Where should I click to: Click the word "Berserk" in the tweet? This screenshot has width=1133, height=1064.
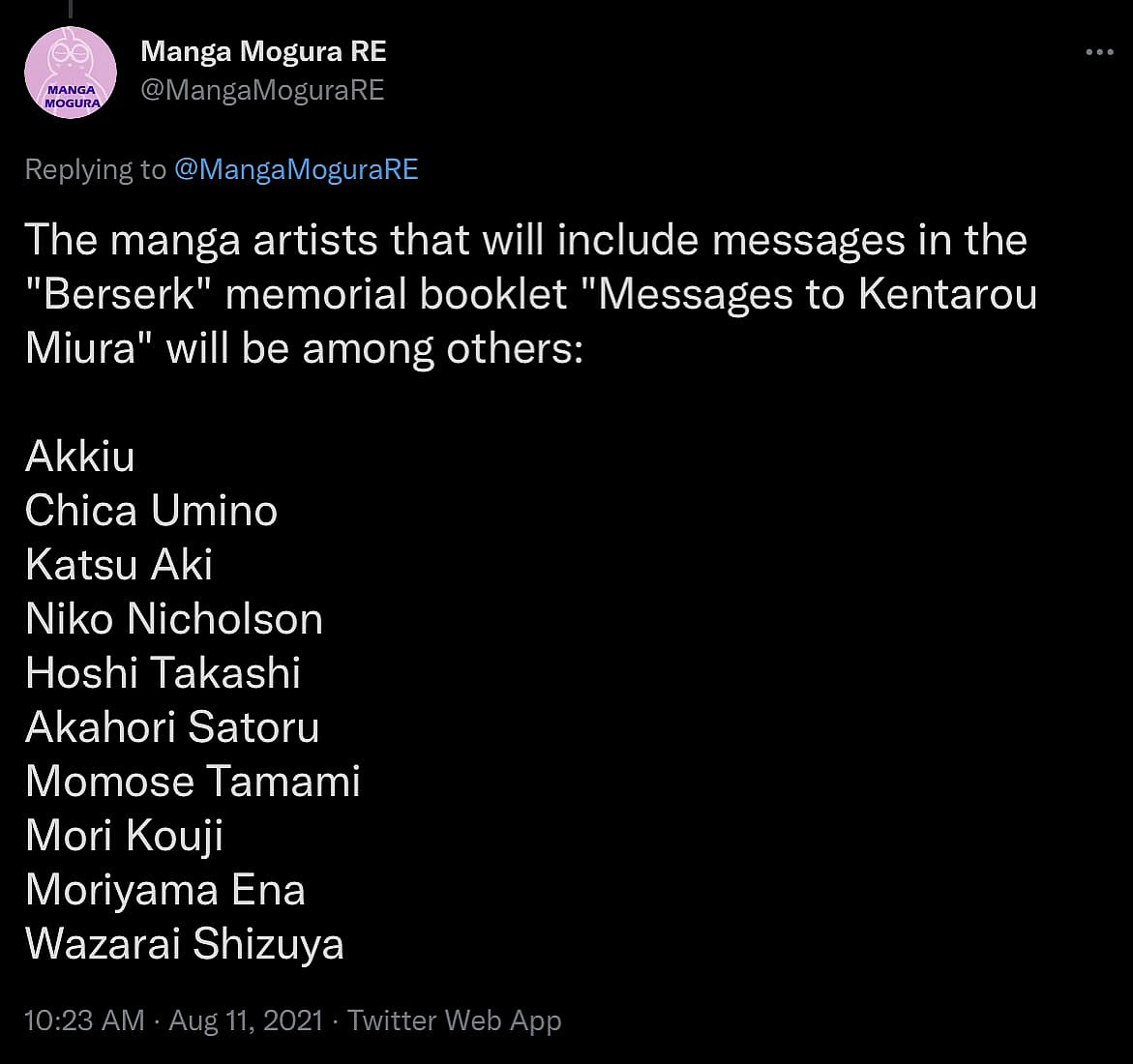[x=117, y=294]
